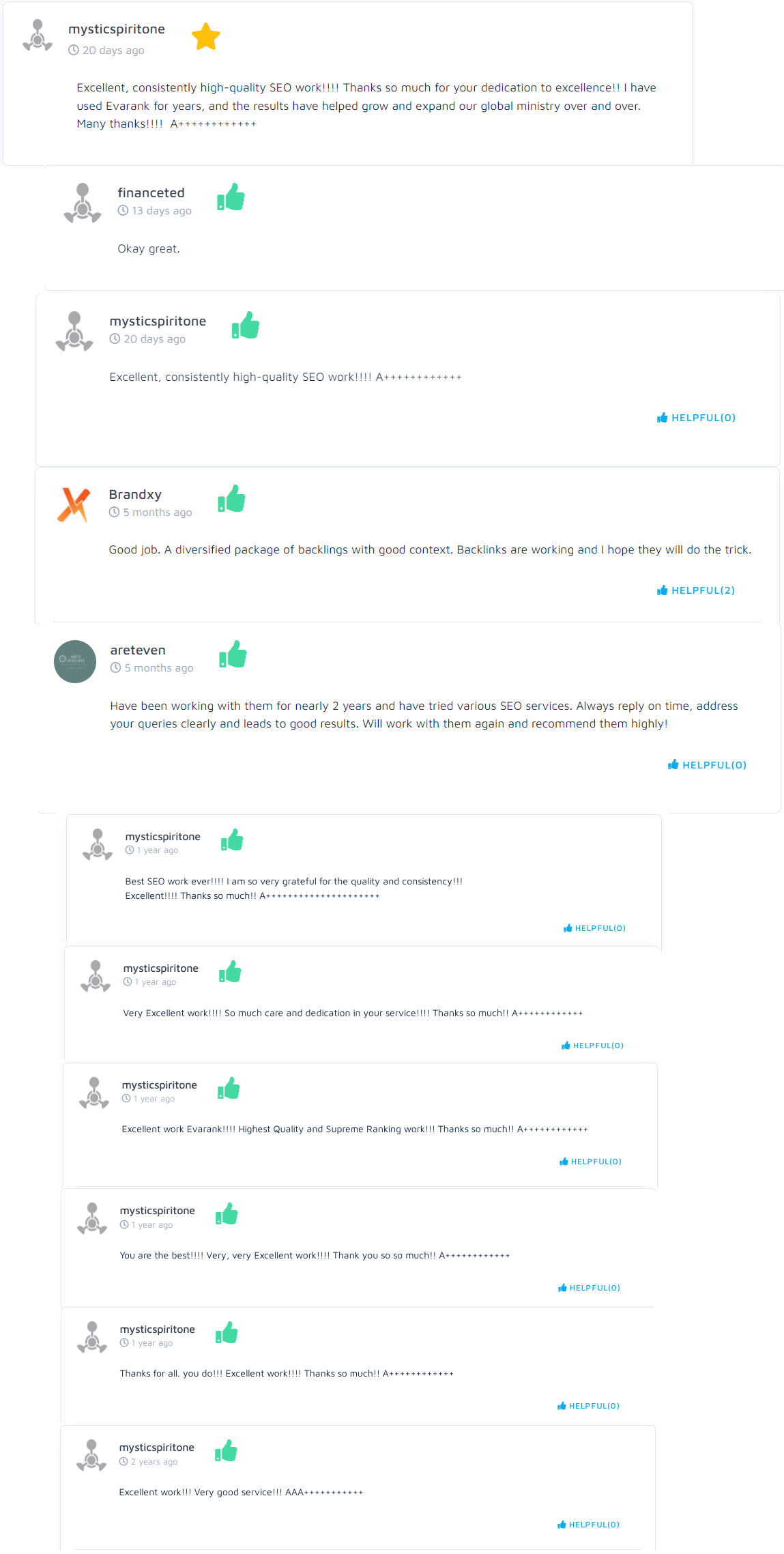Click Helpful on the 2 years ago review
The image size is (784, 1554).
(x=588, y=1525)
